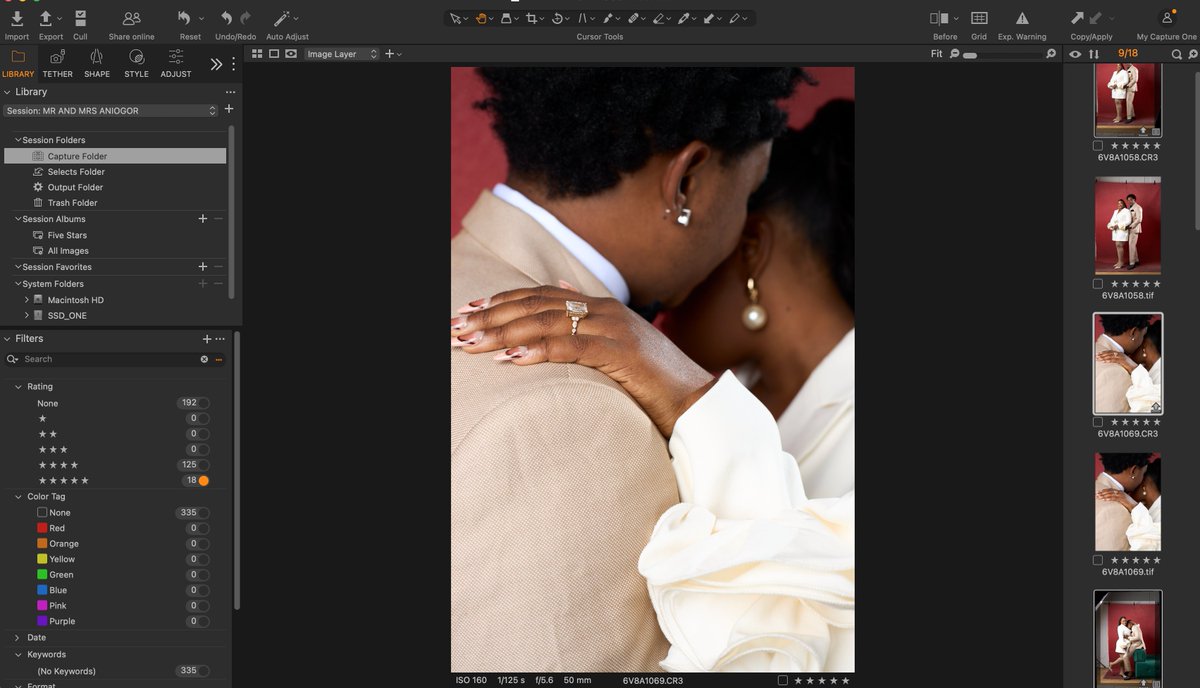Toggle browser eye icon

(1075, 54)
